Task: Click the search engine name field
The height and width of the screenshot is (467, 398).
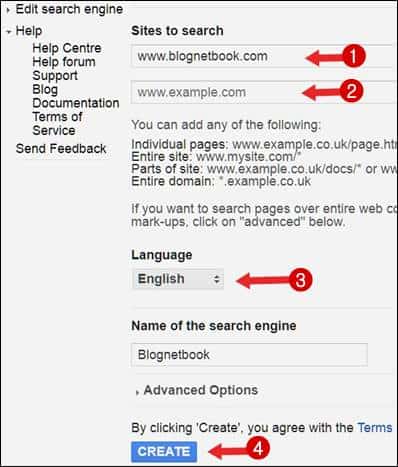Action: tap(249, 355)
